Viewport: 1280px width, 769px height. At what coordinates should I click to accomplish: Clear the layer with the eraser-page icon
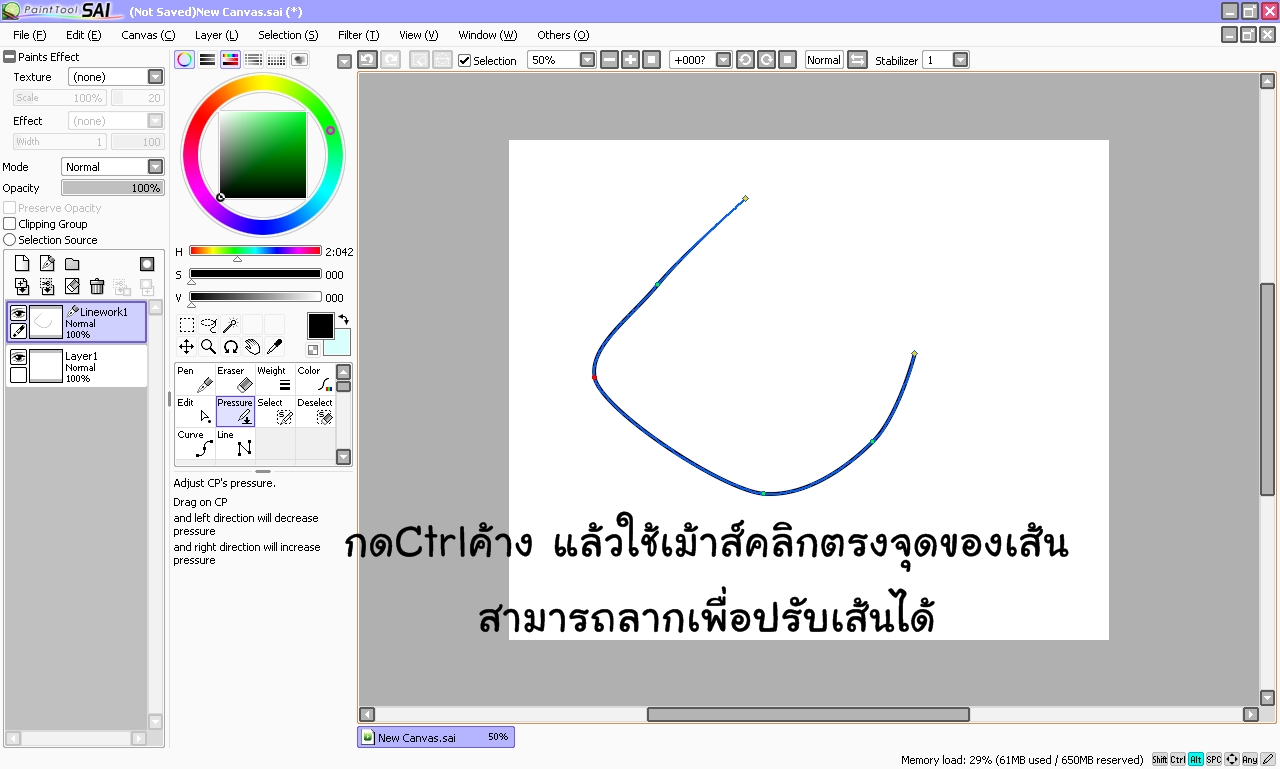point(72,287)
